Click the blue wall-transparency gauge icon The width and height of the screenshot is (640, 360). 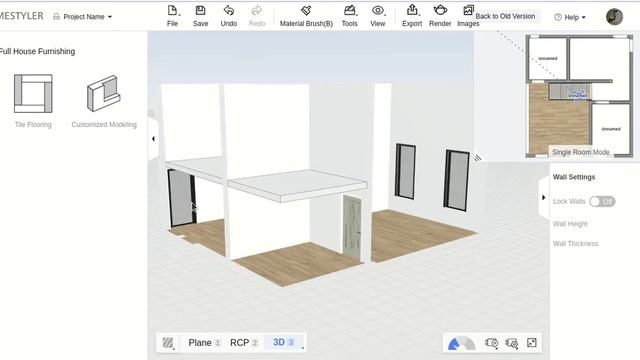click(461, 344)
